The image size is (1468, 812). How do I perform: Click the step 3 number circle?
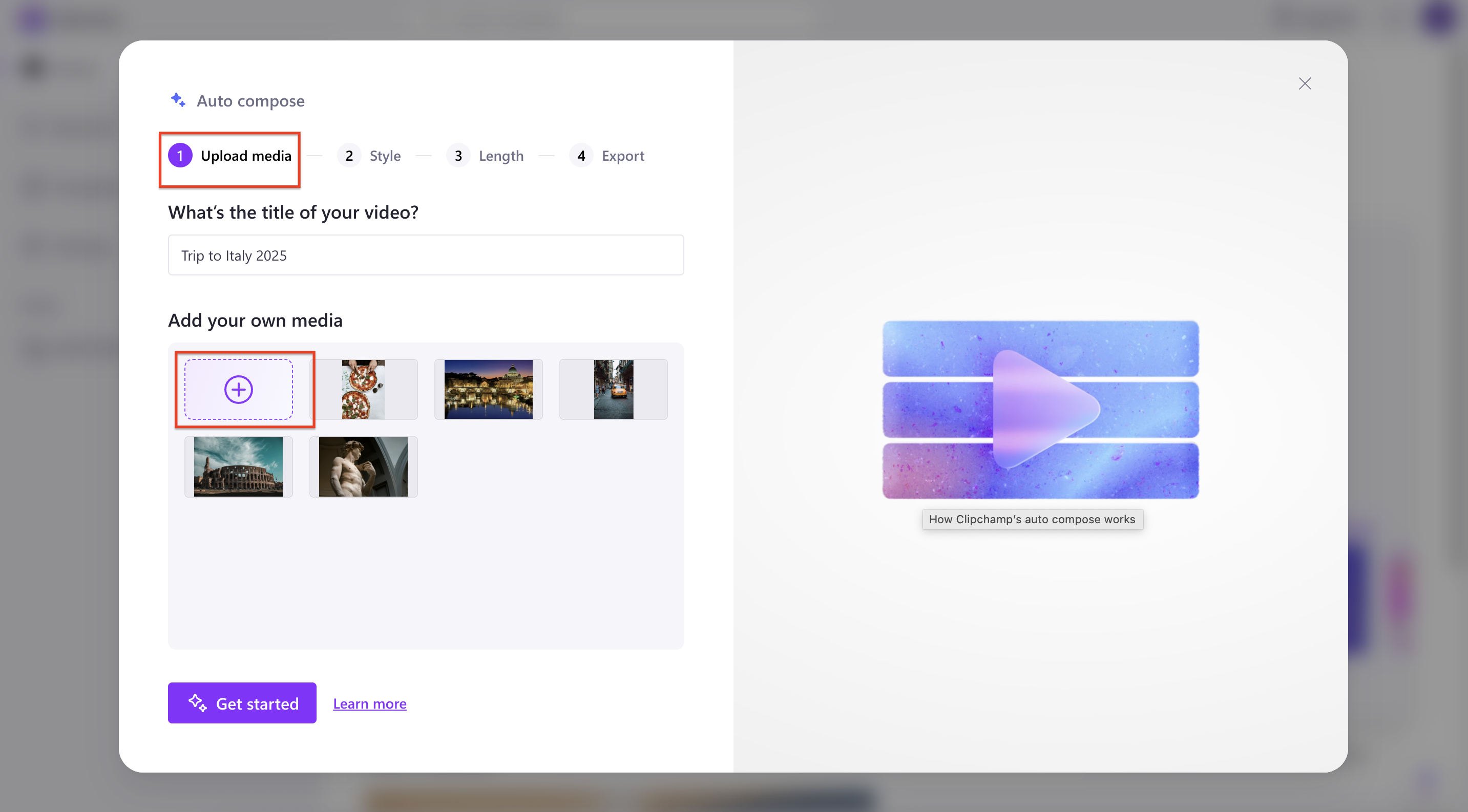pyautogui.click(x=457, y=156)
